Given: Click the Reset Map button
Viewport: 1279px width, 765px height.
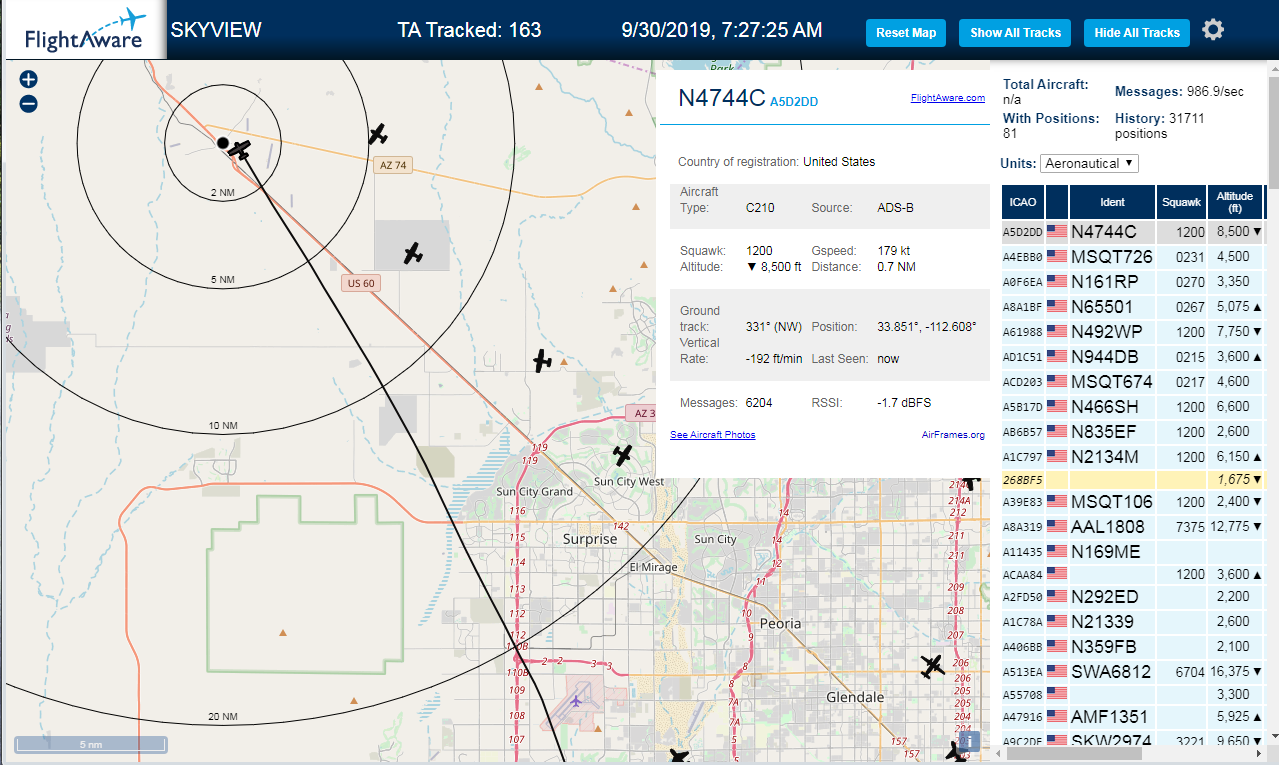Looking at the screenshot, I should coord(906,32).
